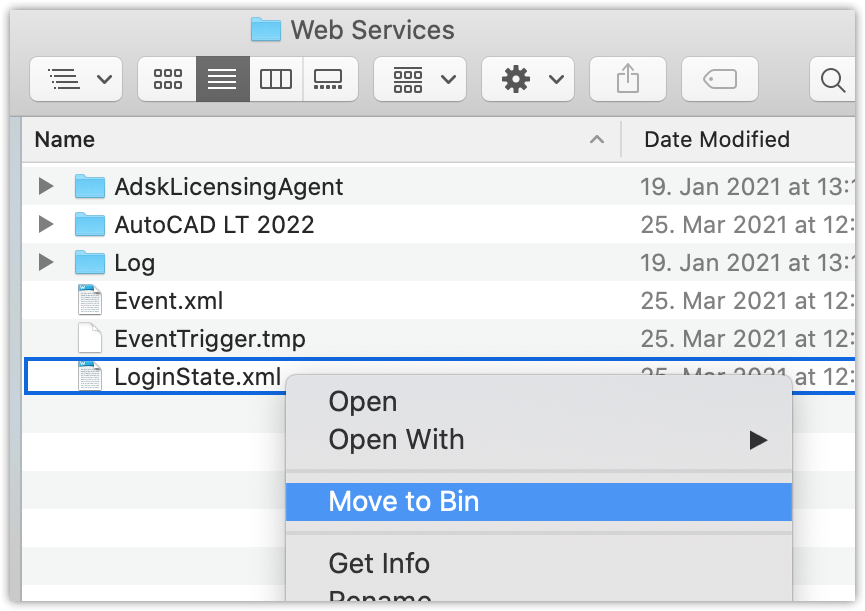The width and height of the screenshot is (865, 611).
Task: Click the Event.xml file icon
Action: coord(90,301)
